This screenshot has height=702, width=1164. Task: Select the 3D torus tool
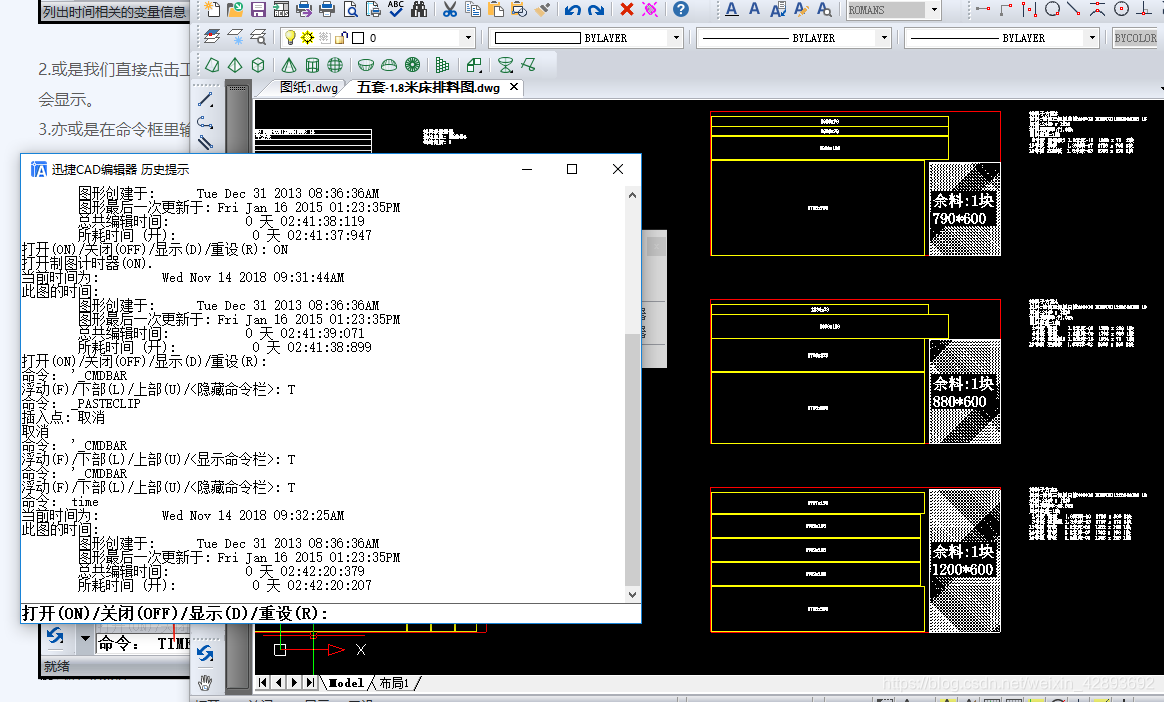pos(412,65)
